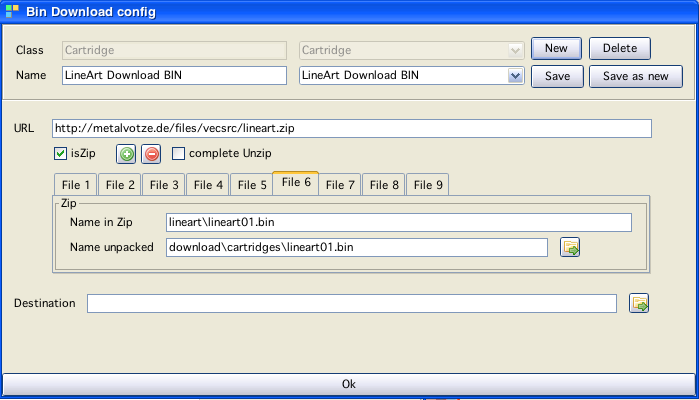Go to the File 7 tab
This screenshot has width=699, height=400.
pos(340,185)
